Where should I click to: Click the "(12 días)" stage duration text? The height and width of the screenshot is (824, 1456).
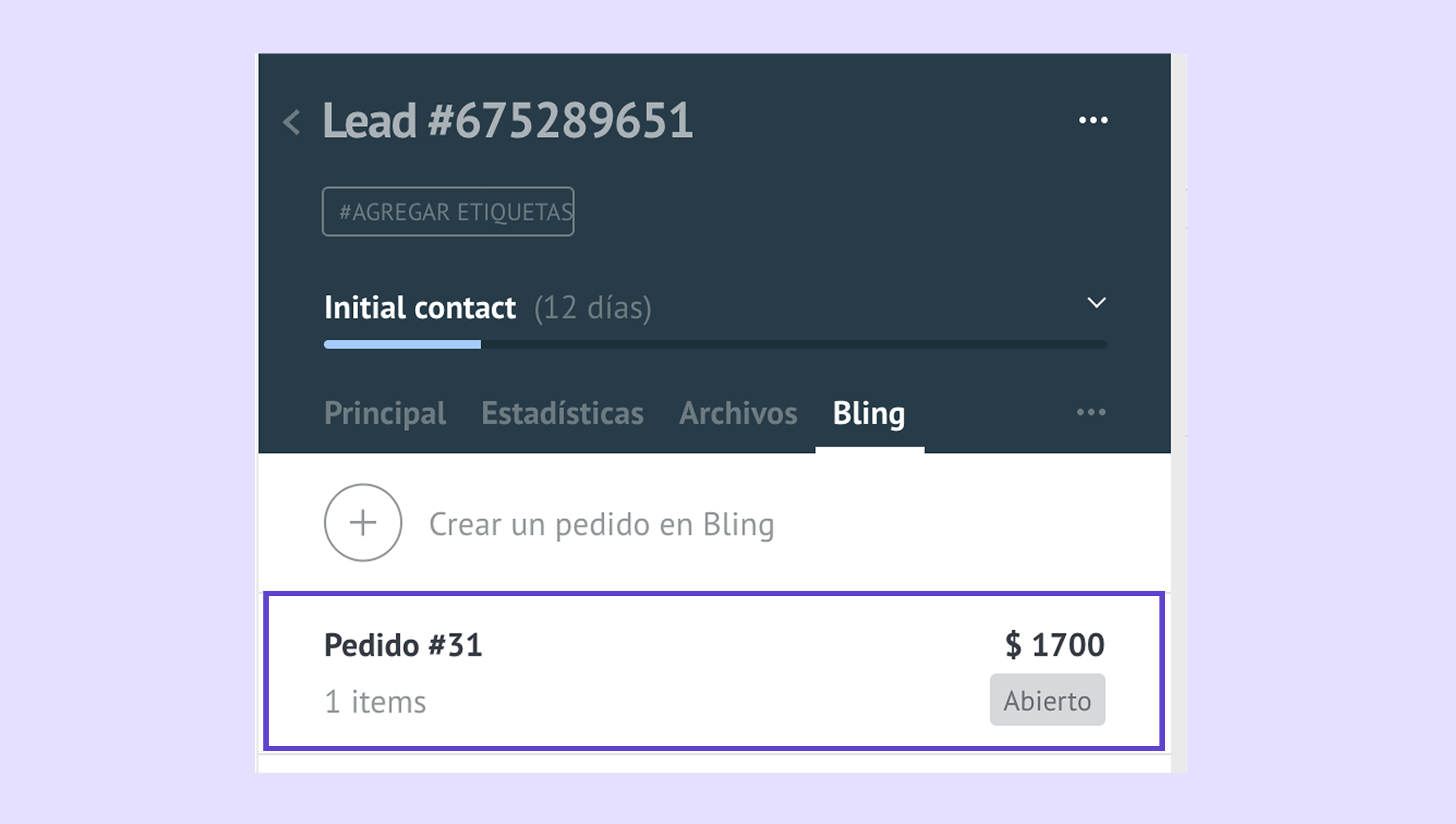click(x=593, y=308)
